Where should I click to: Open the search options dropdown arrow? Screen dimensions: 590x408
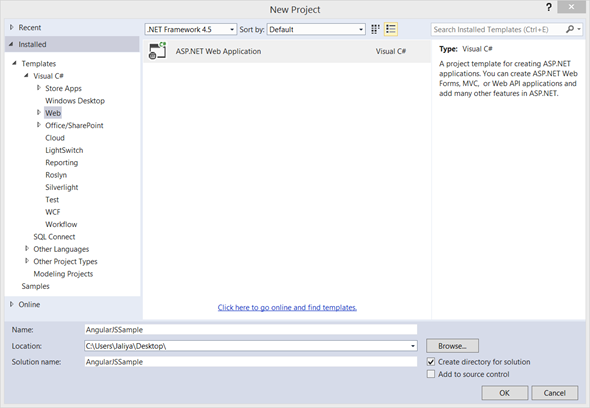pyautogui.click(x=579, y=29)
